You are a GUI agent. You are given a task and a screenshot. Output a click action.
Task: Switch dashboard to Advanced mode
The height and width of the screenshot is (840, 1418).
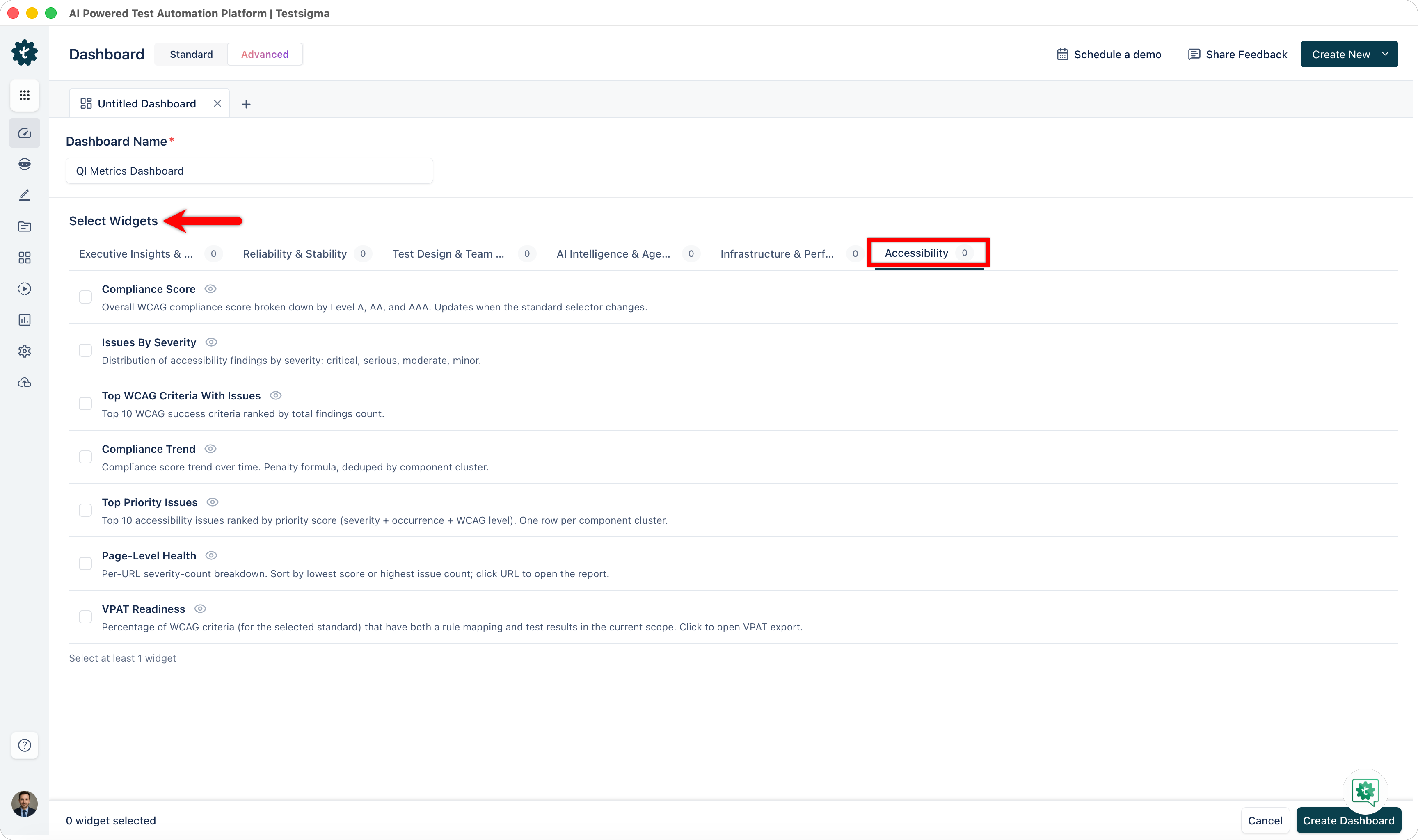265,54
